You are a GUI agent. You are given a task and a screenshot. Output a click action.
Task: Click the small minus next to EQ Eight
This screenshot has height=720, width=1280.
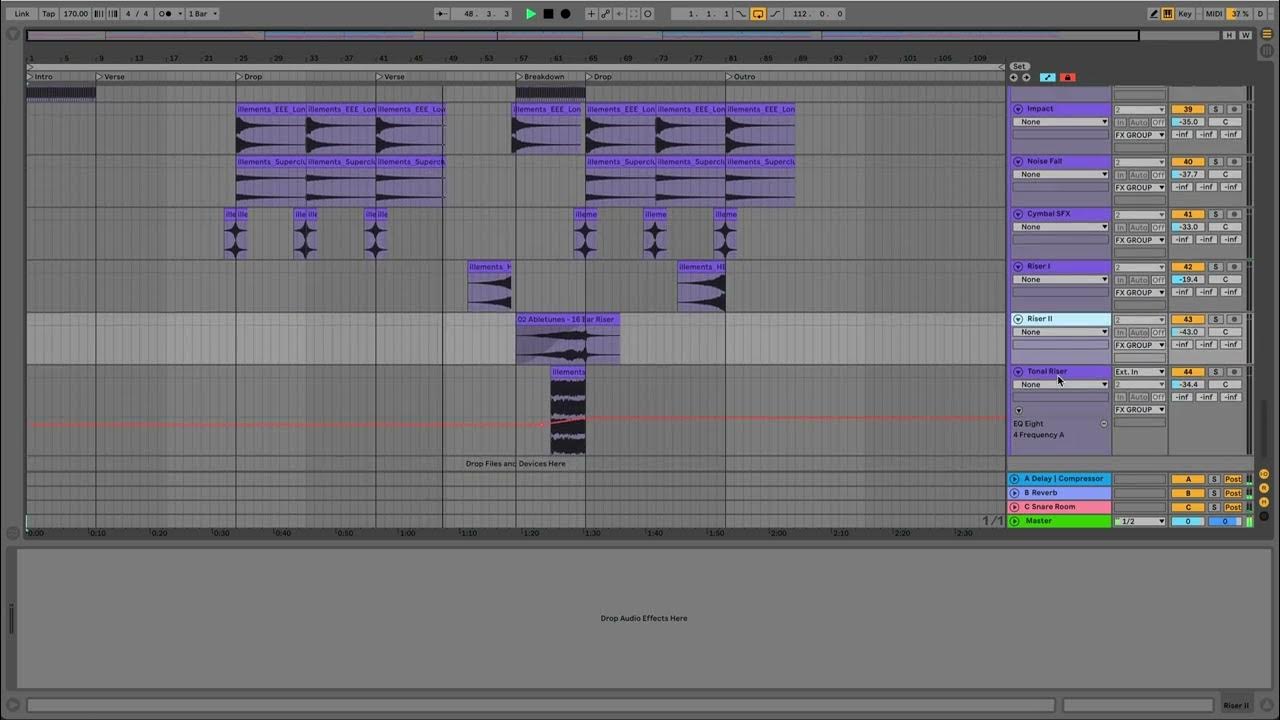1104,424
